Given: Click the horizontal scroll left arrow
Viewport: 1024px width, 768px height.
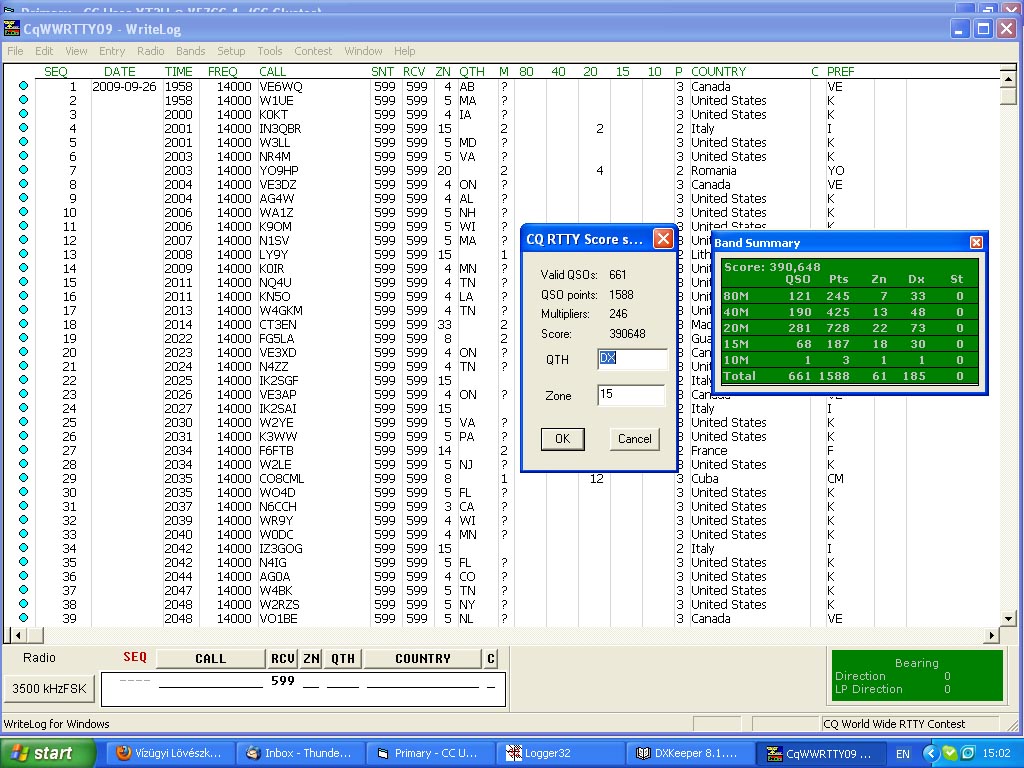Looking at the screenshot, I should click(x=18, y=635).
